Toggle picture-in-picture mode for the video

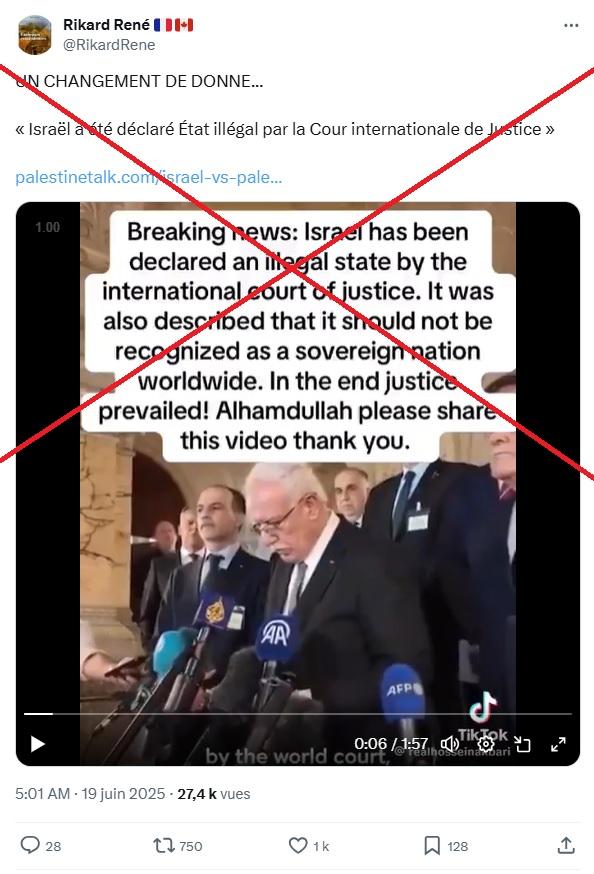522,744
